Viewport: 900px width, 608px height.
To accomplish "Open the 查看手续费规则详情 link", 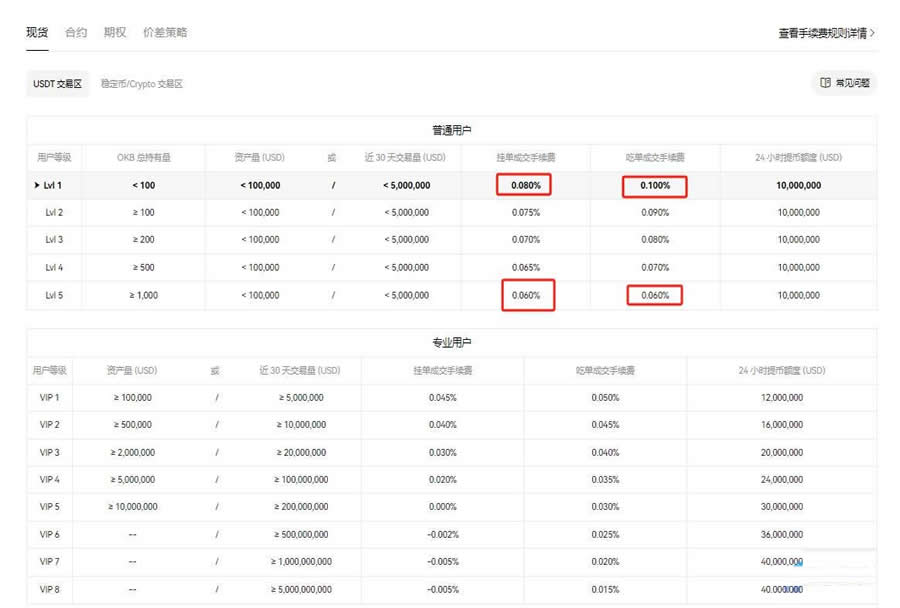I will 822,33.
